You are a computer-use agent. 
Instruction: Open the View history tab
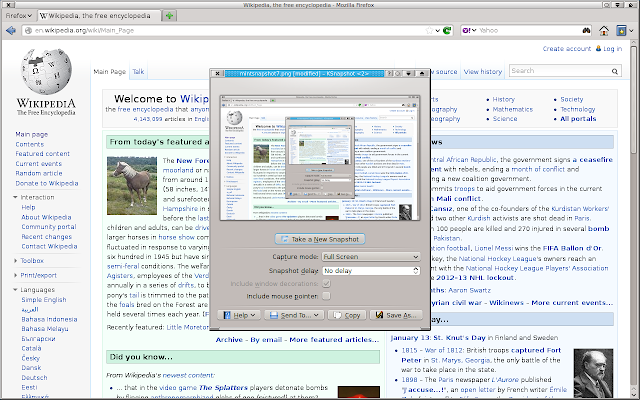(x=483, y=72)
